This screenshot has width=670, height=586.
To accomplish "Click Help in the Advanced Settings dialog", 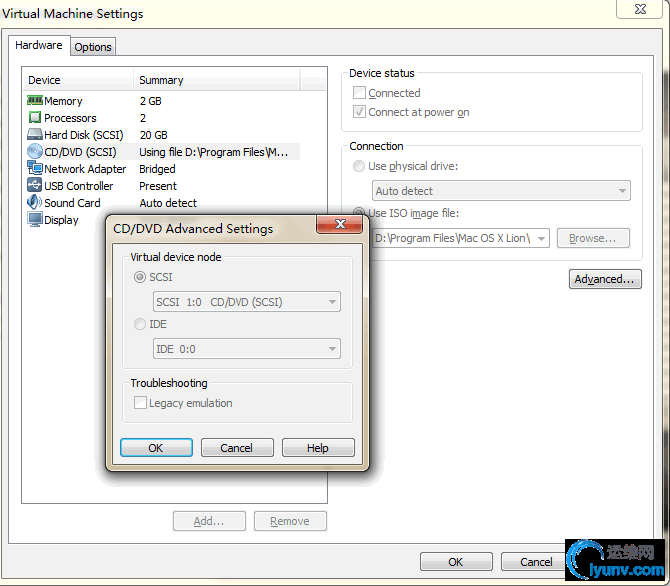I will pyautogui.click(x=318, y=448).
